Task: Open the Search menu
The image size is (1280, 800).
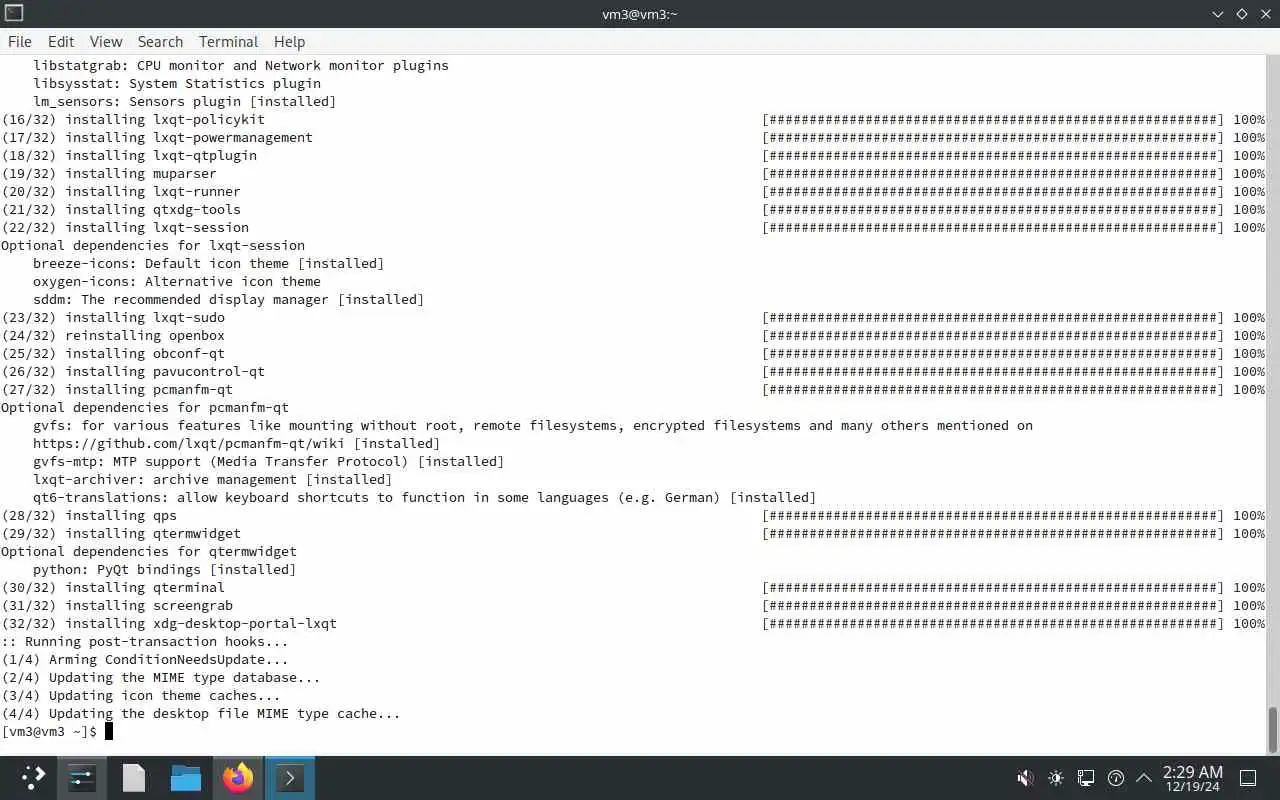Action: 160,41
